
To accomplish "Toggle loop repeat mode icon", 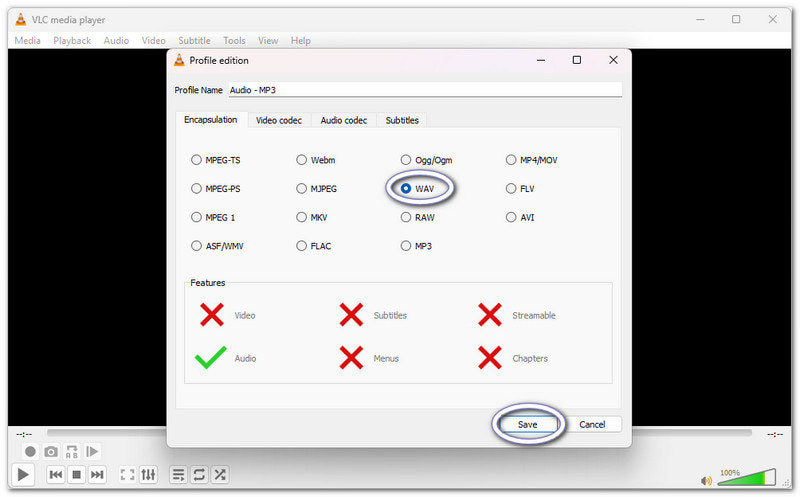I will [x=199, y=475].
